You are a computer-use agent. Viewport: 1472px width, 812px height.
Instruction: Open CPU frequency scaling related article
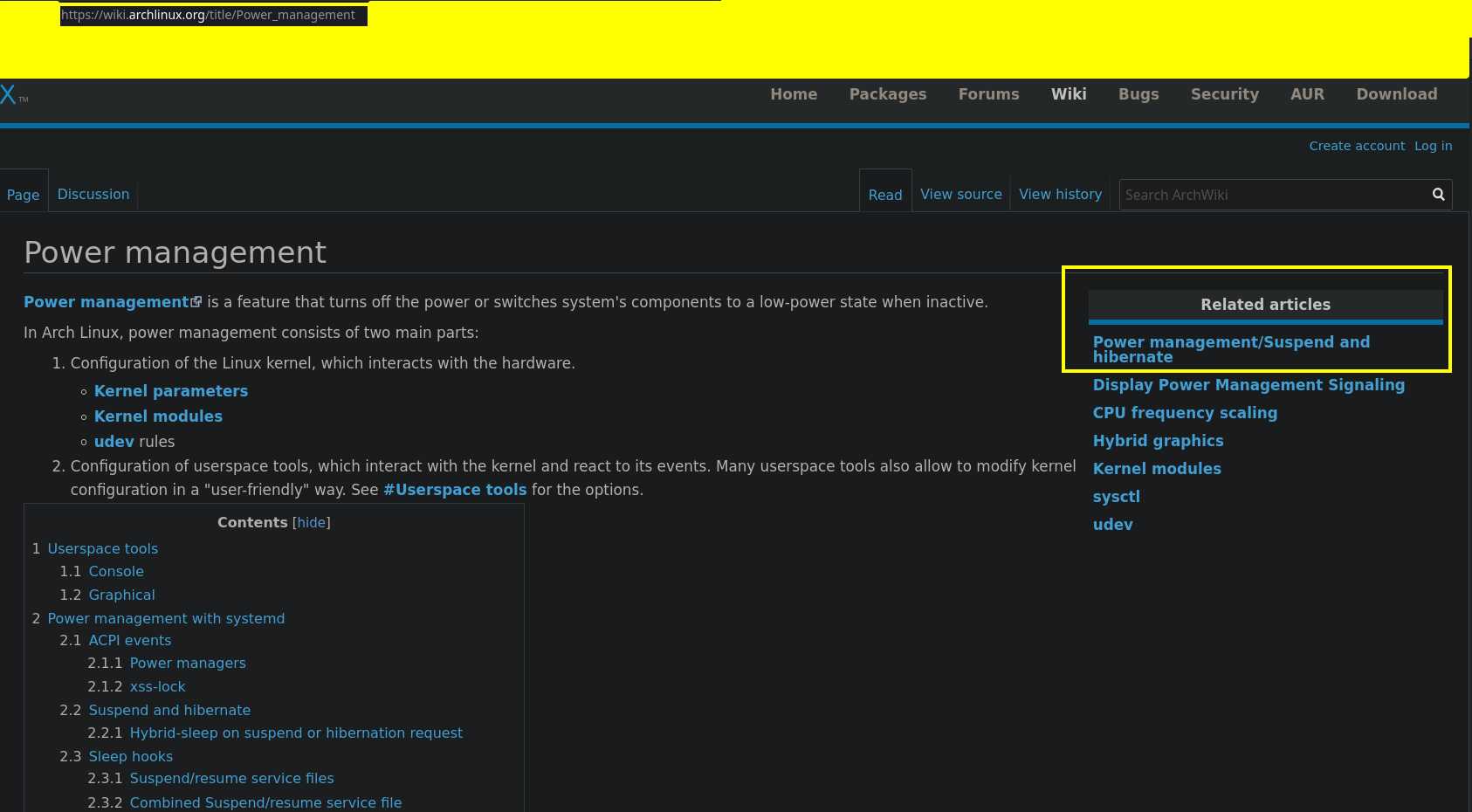[1185, 413]
